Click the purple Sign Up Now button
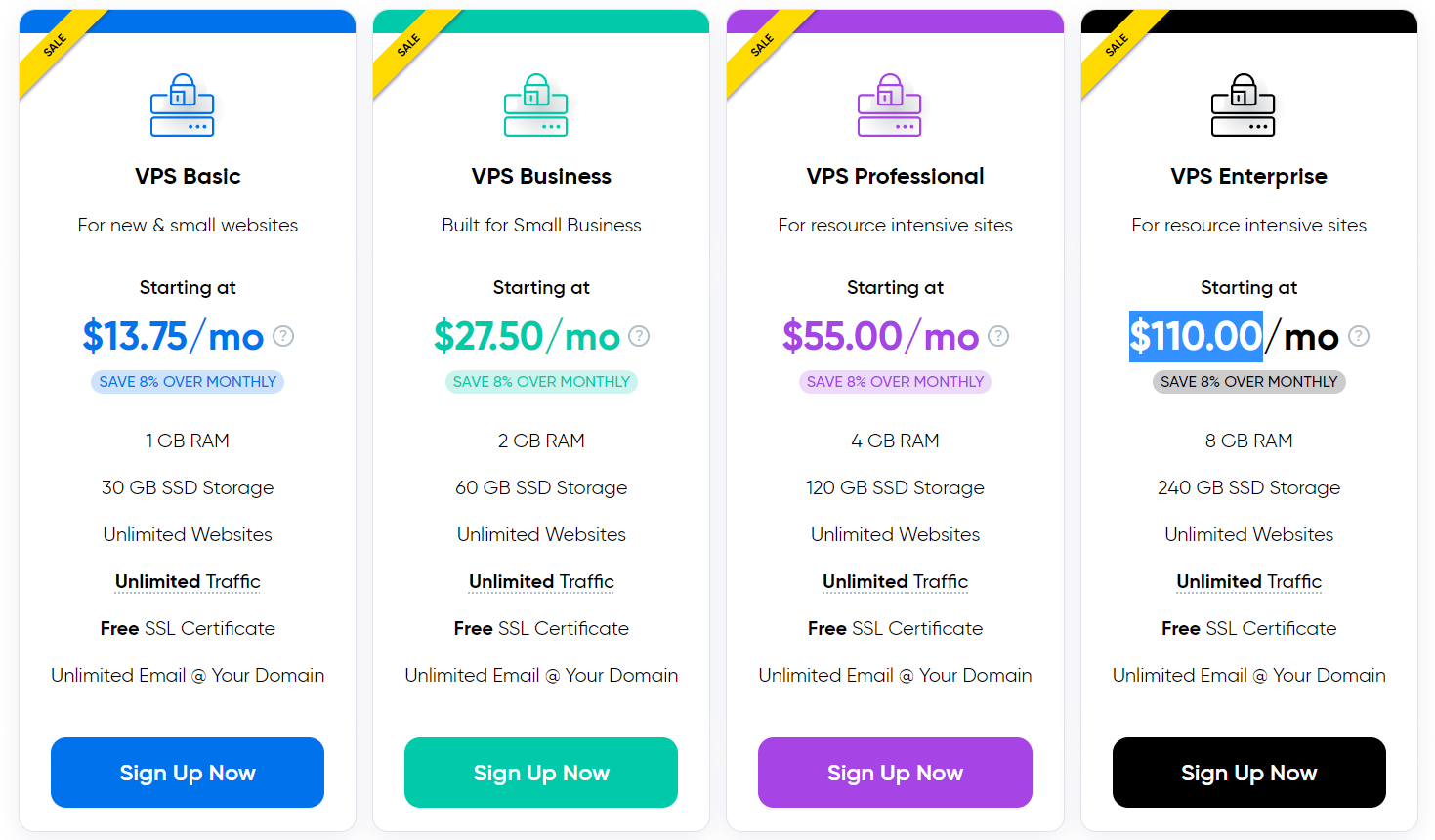Image resolution: width=1435 pixels, height=840 pixels. [x=895, y=773]
